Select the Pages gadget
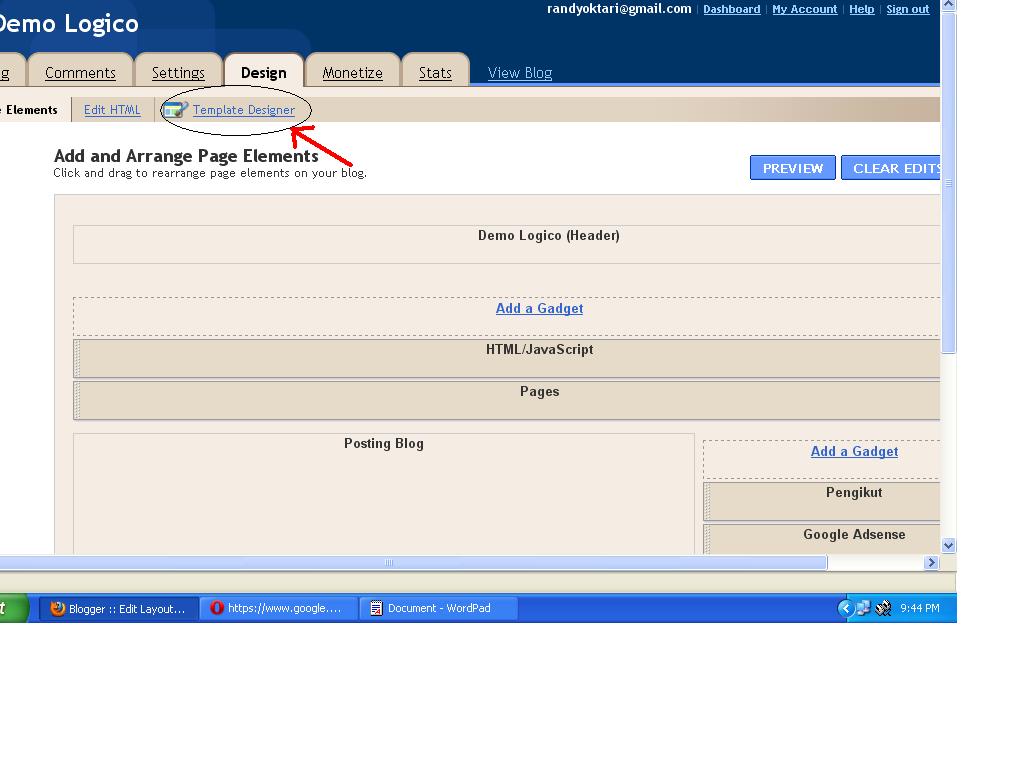 click(x=507, y=400)
